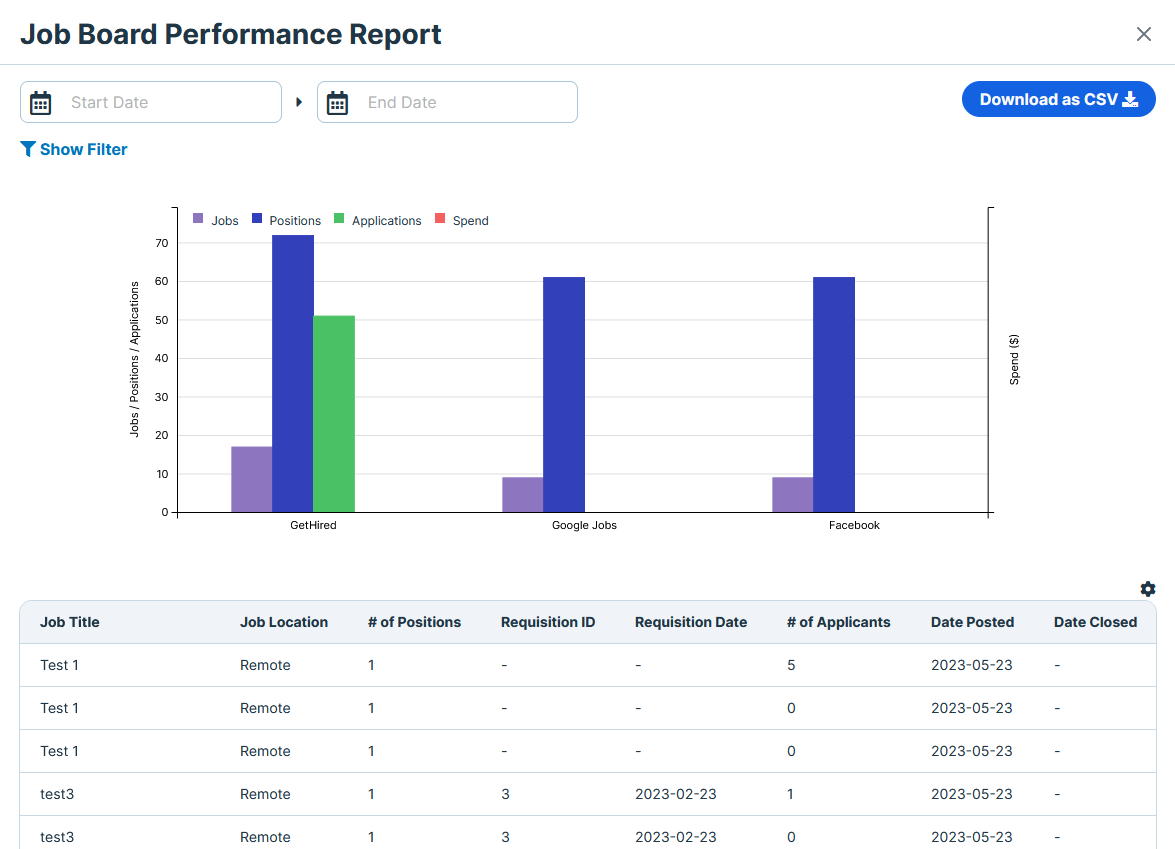Image resolution: width=1175 pixels, height=849 pixels.
Task: Sort by # of Applicants column header
Action: pyautogui.click(x=838, y=622)
